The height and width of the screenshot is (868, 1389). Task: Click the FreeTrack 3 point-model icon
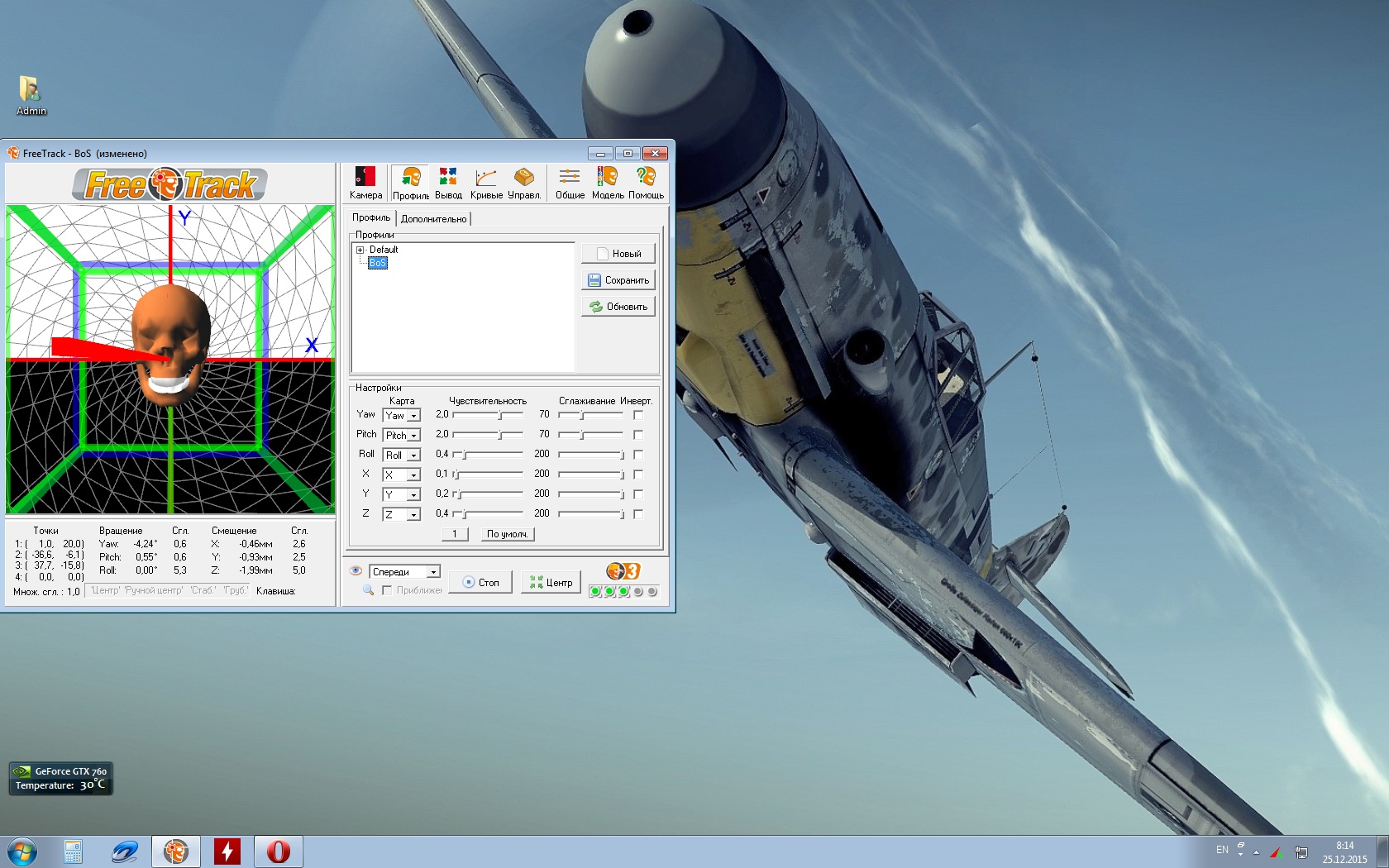tap(623, 571)
